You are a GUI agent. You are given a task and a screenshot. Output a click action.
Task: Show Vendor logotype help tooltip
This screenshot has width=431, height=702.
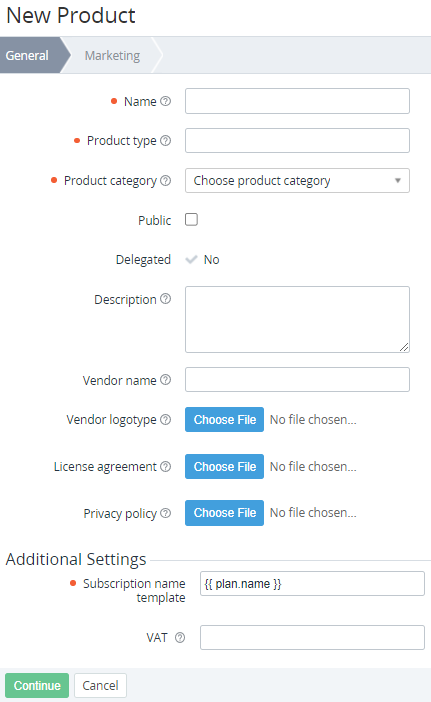point(165,419)
